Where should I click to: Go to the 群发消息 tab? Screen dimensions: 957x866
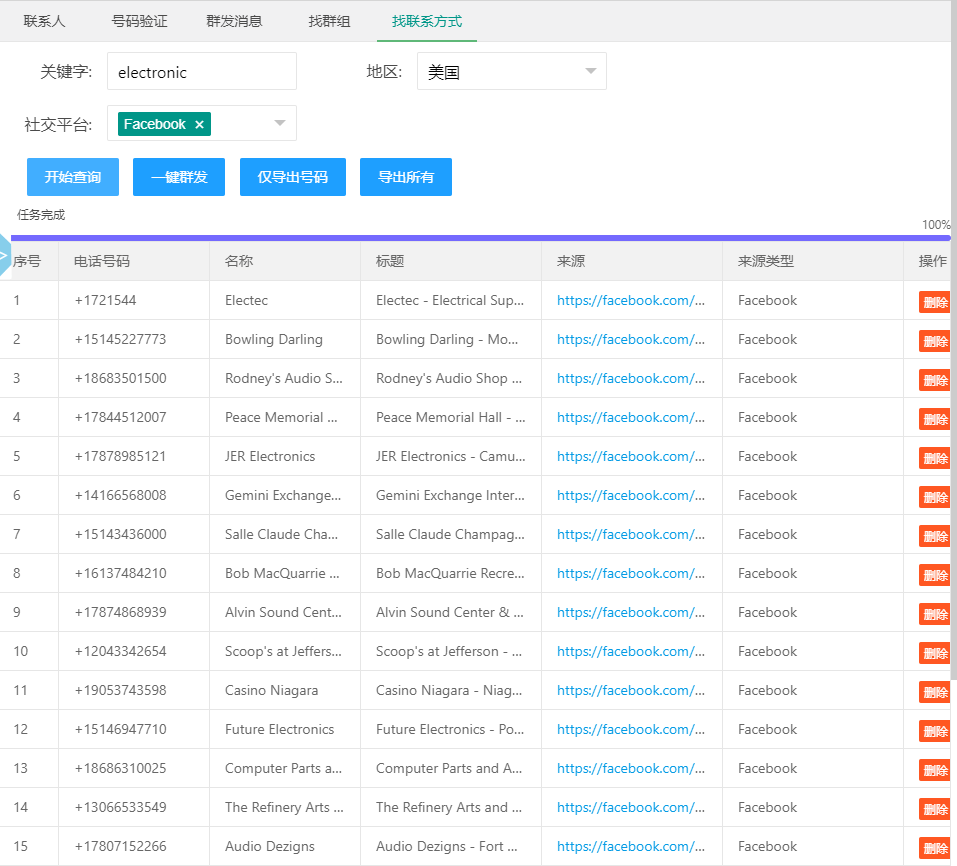[234, 21]
